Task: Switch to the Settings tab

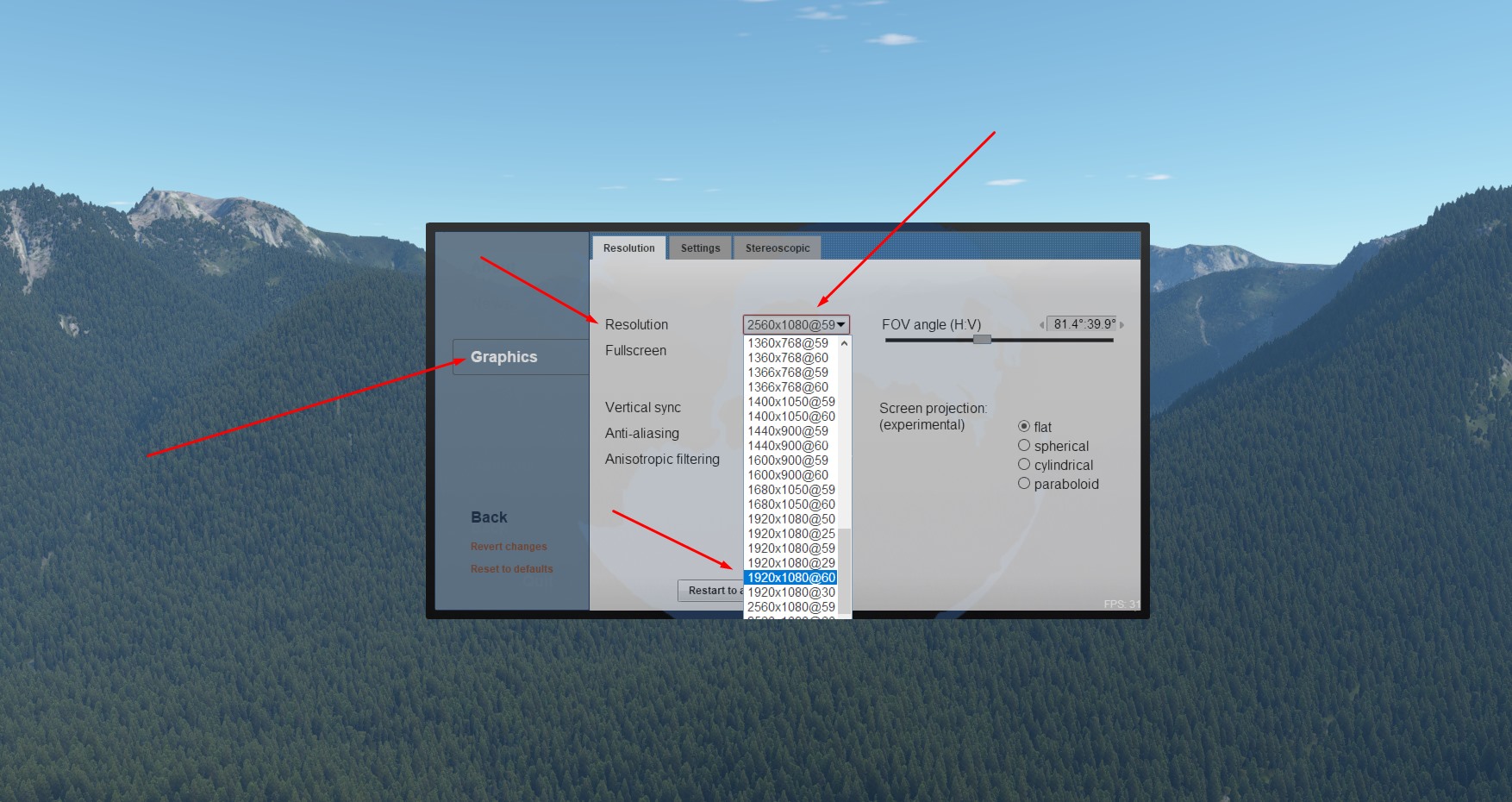Action: point(700,247)
